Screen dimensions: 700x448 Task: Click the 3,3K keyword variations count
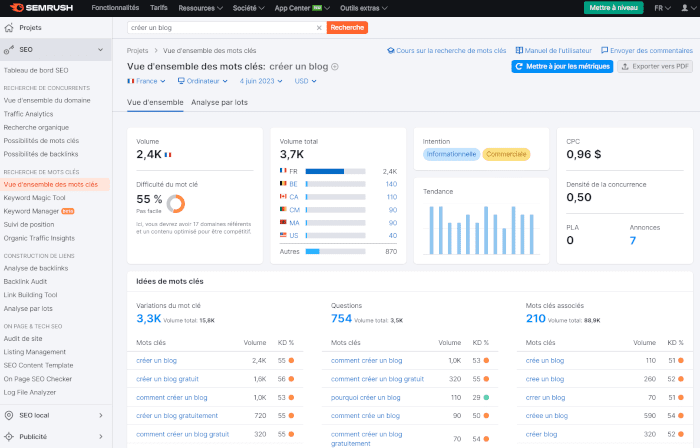point(148,319)
